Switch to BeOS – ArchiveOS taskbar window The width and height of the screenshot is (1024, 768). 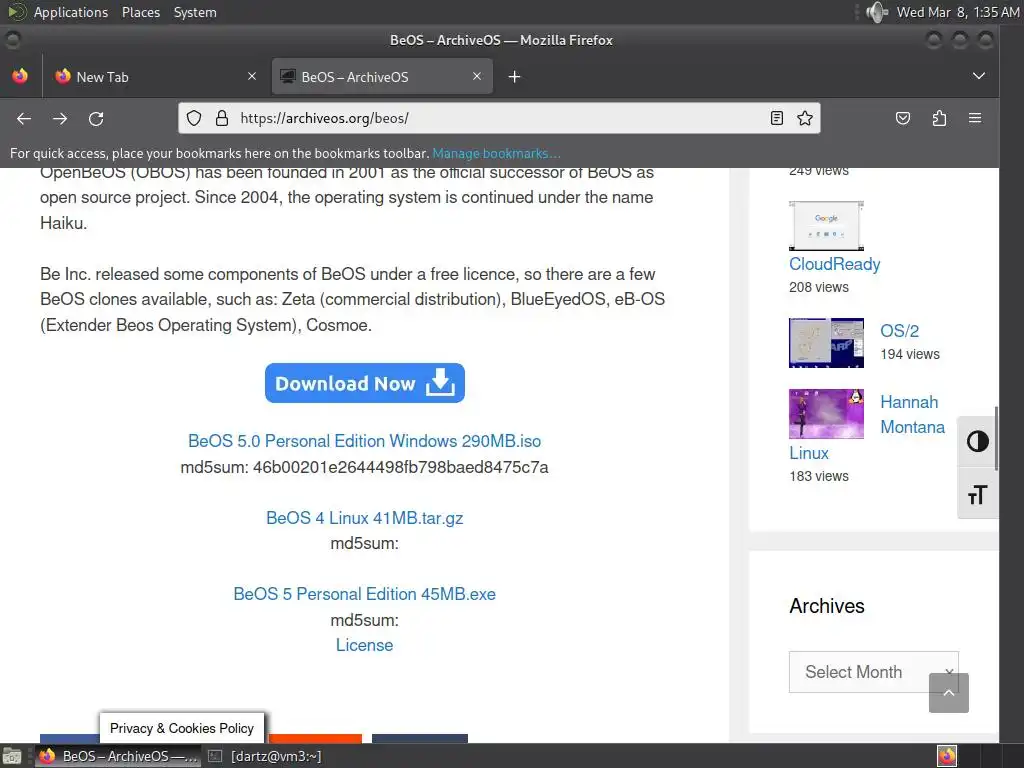click(x=118, y=756)
